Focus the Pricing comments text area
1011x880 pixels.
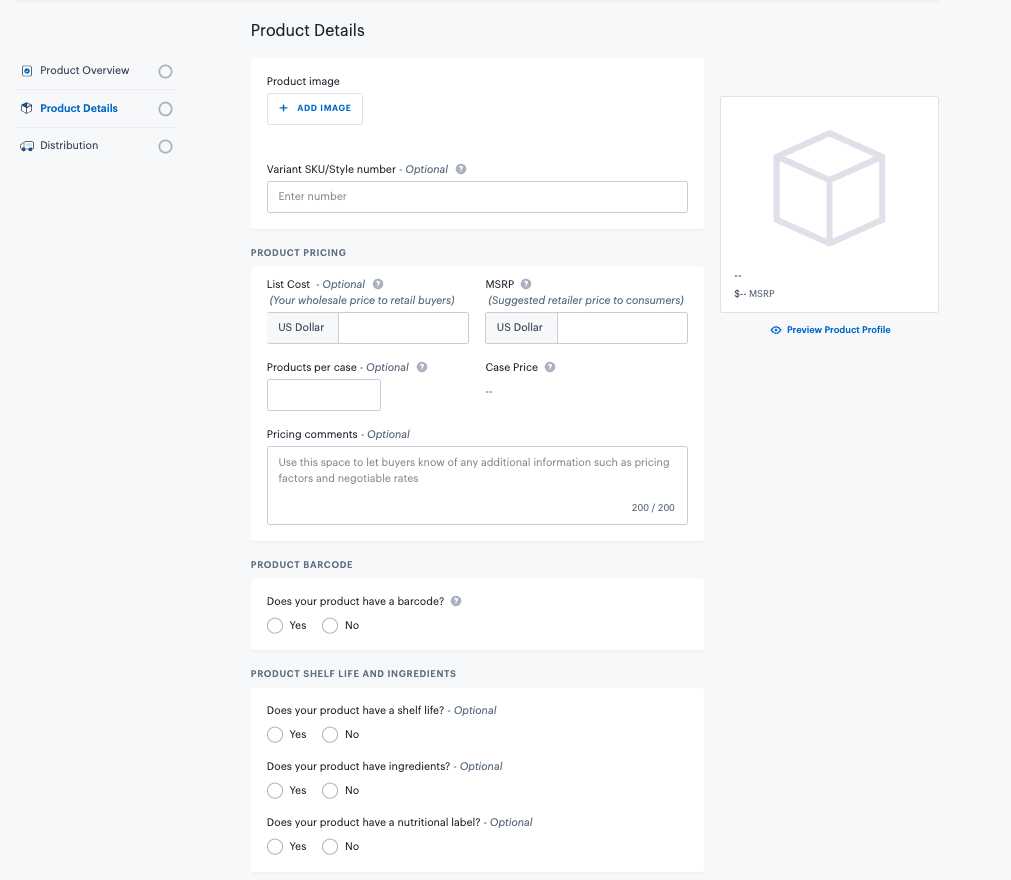point(477,485)
